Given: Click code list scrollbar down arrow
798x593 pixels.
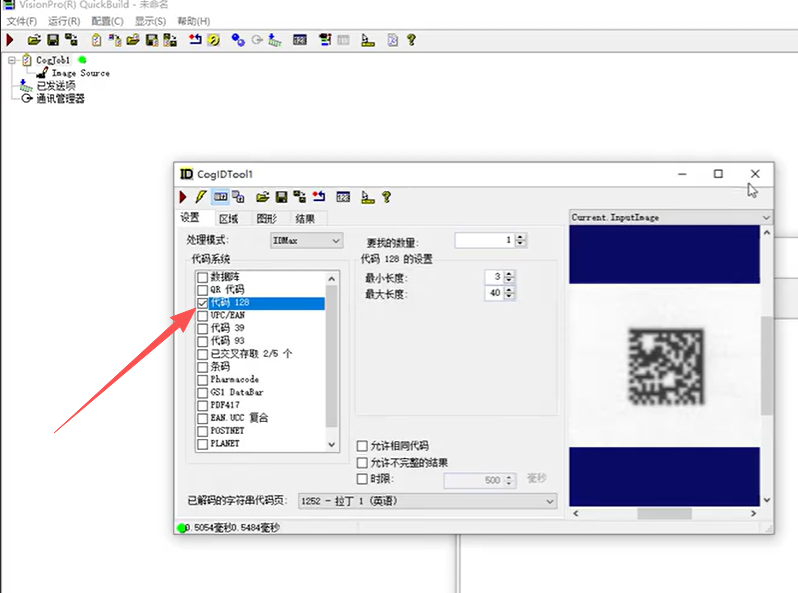Looking at the screenshot, I should [332, 444].
